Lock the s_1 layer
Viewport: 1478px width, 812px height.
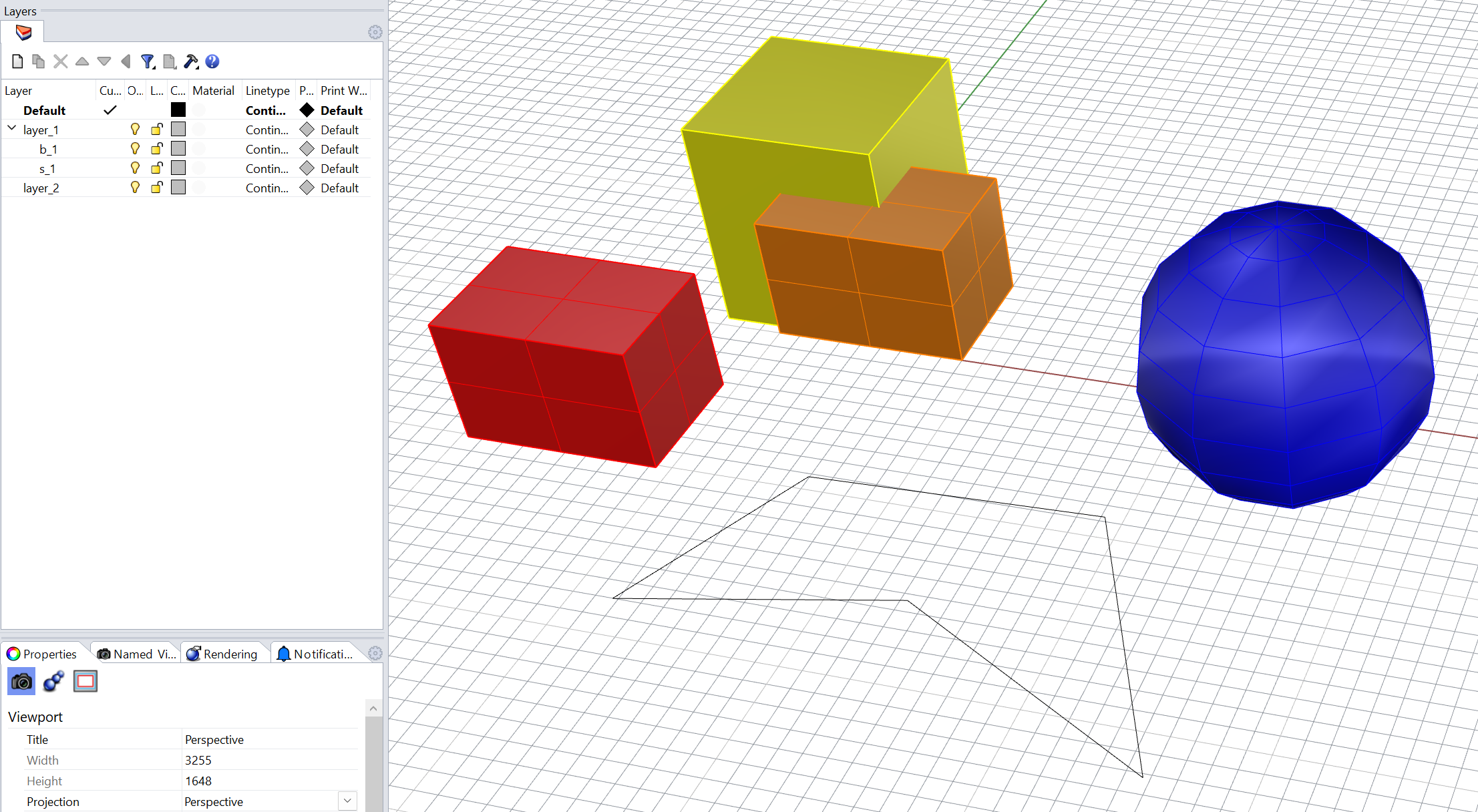[157, 168]
